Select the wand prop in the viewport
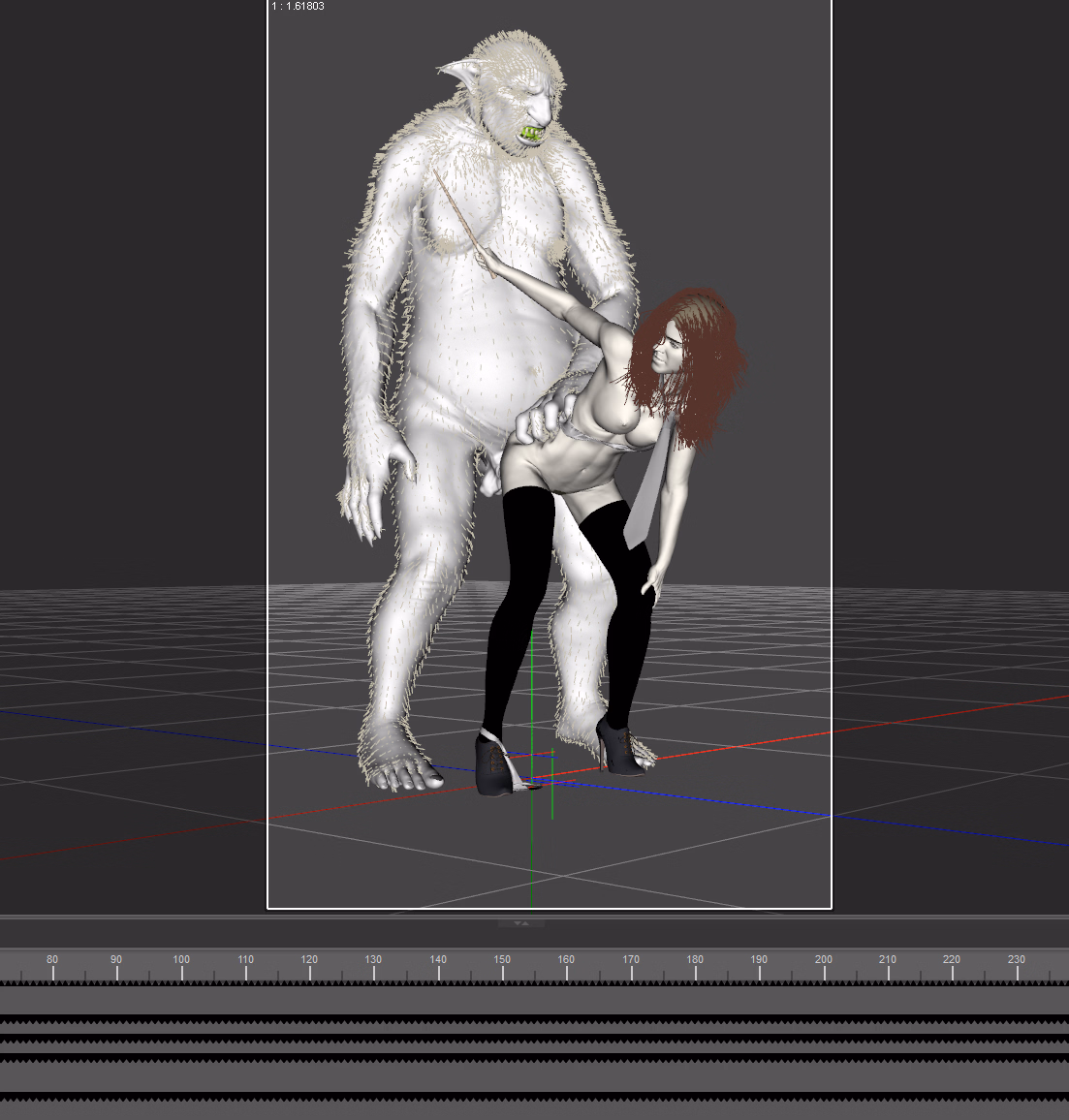The width and height of the screenshot is (1069, 1120). click(463, 222)
